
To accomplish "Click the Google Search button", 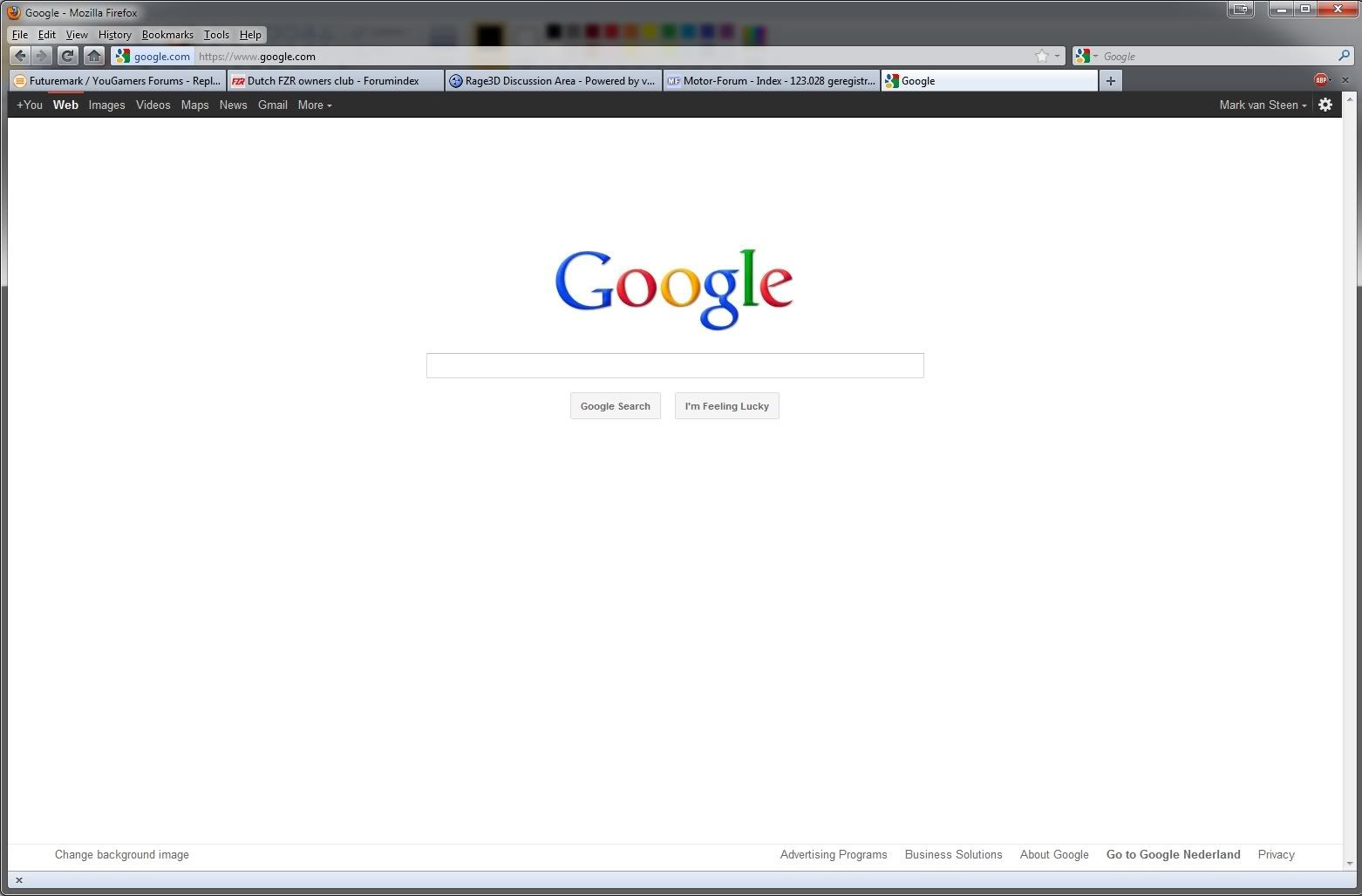I will [616, 406].
